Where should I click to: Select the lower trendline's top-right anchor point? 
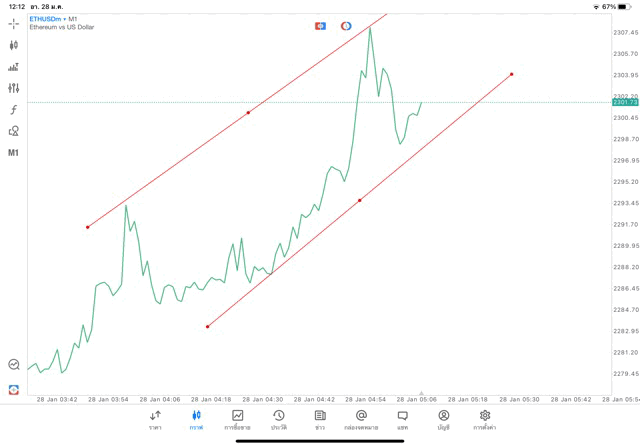[x=512, y=74]
